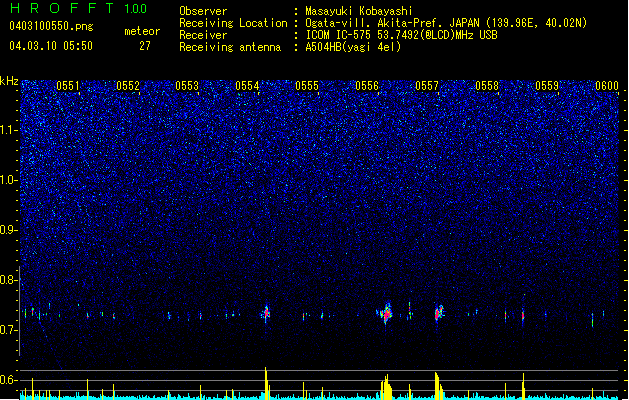Click the meteor echo burst at 0557

coord(439,313)
